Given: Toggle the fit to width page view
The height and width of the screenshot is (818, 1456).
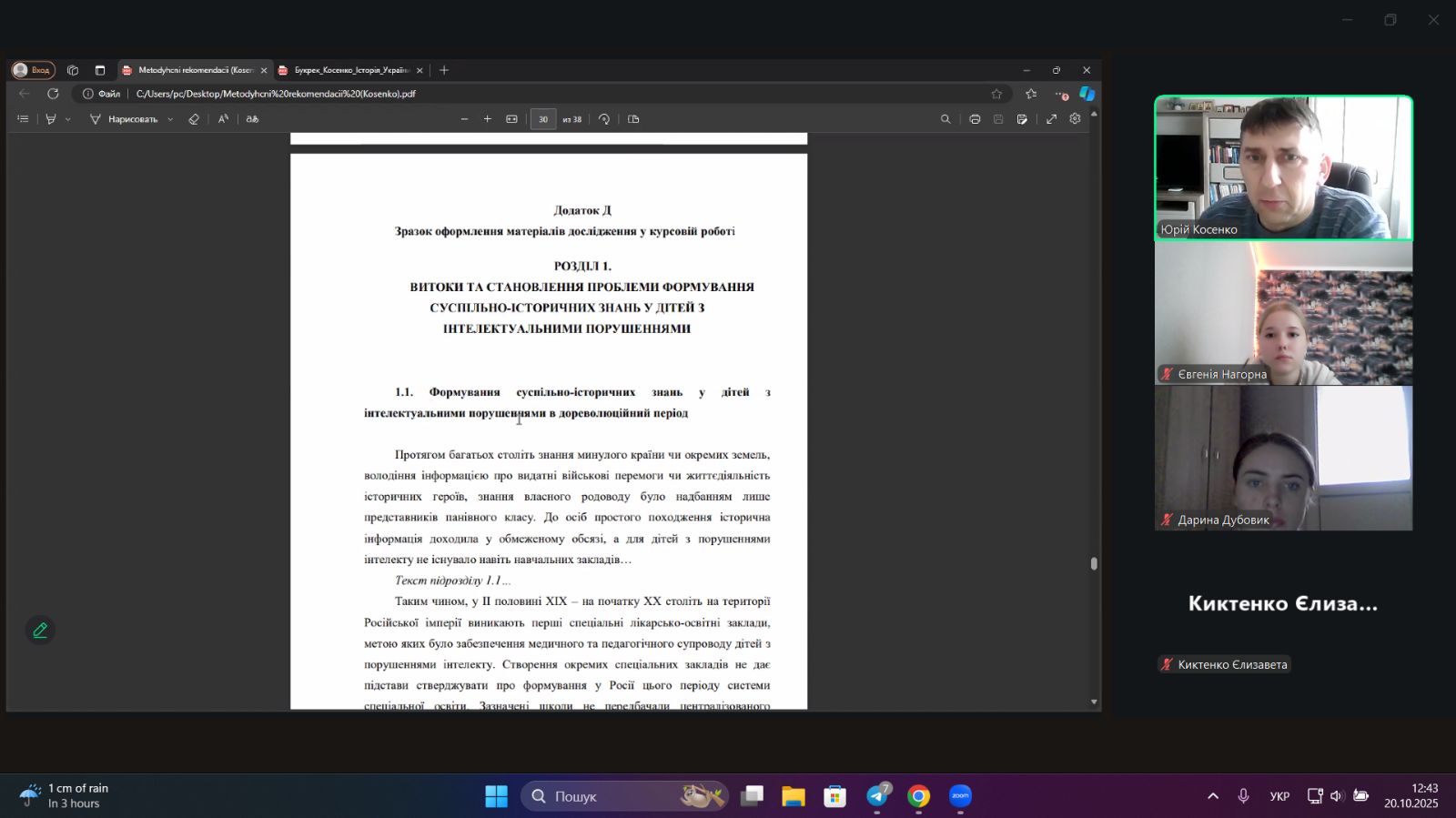Looking at the screenshot, I should 512,119.
